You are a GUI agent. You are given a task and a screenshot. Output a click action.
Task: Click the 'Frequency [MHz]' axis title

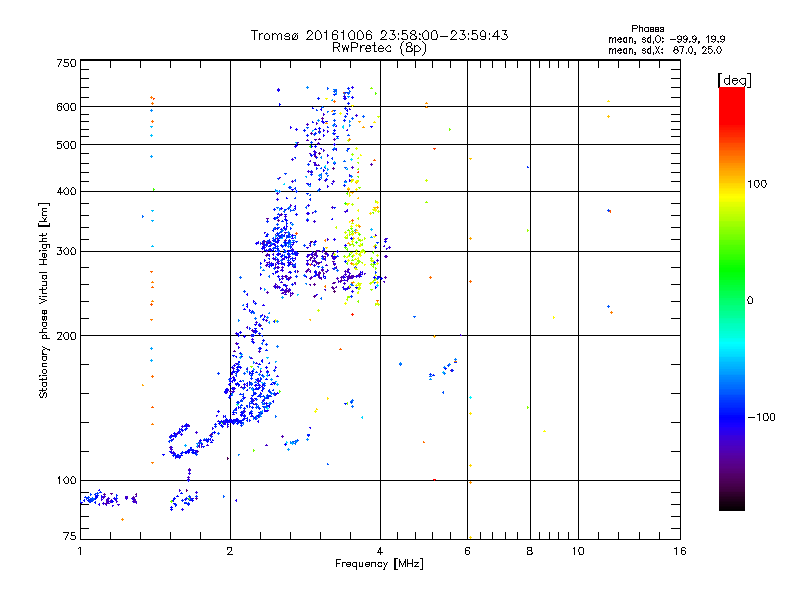click(x=379, y=564)
